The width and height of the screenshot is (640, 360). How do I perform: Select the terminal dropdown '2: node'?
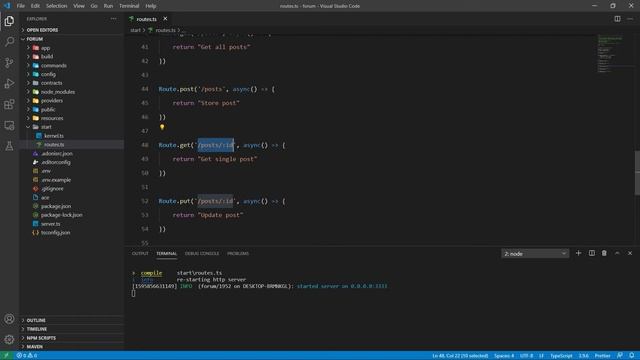point(535,253)
